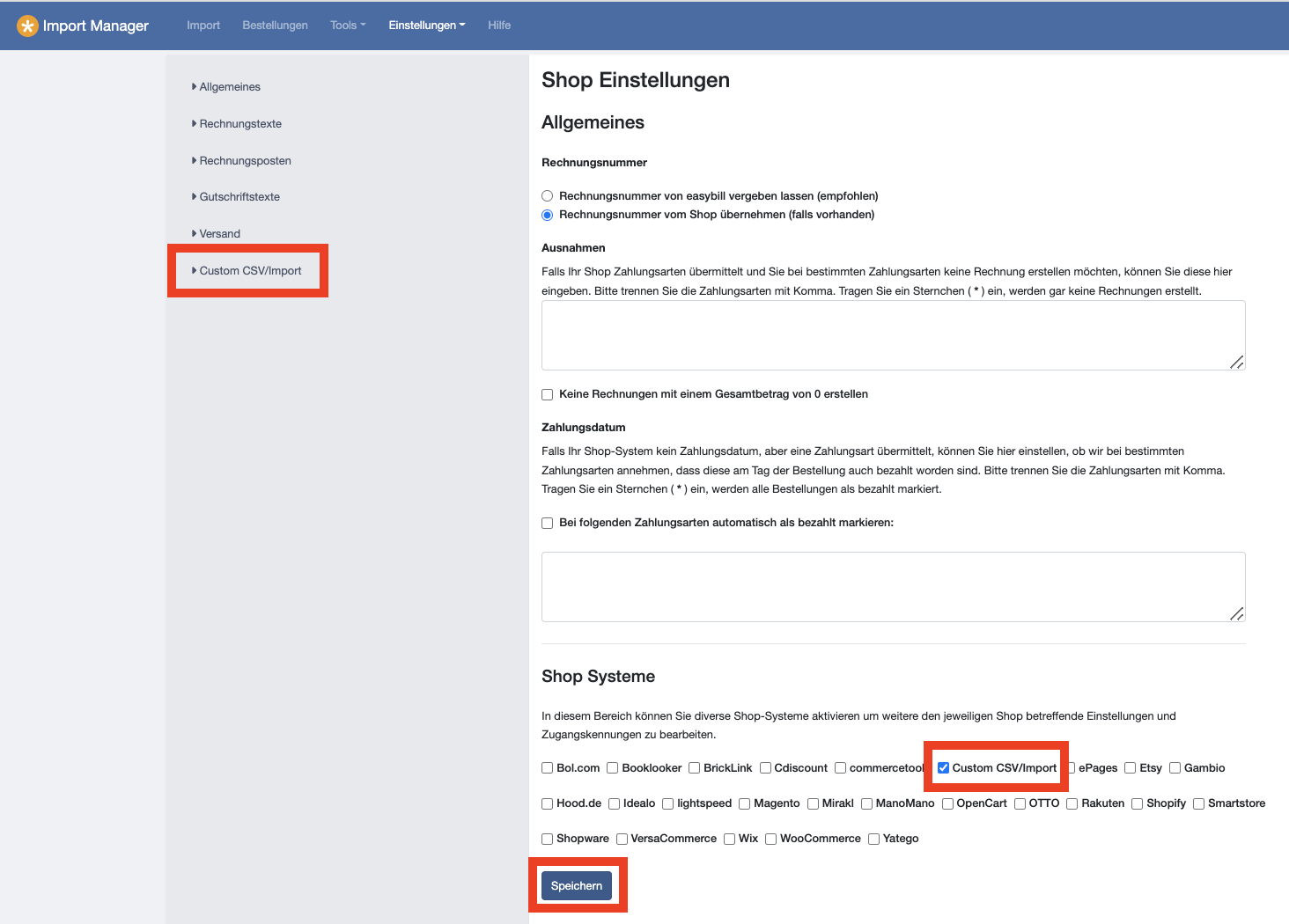Enable the Mirakl shop system
This screenshot has width=1289, height=924.
pos(813,803)
